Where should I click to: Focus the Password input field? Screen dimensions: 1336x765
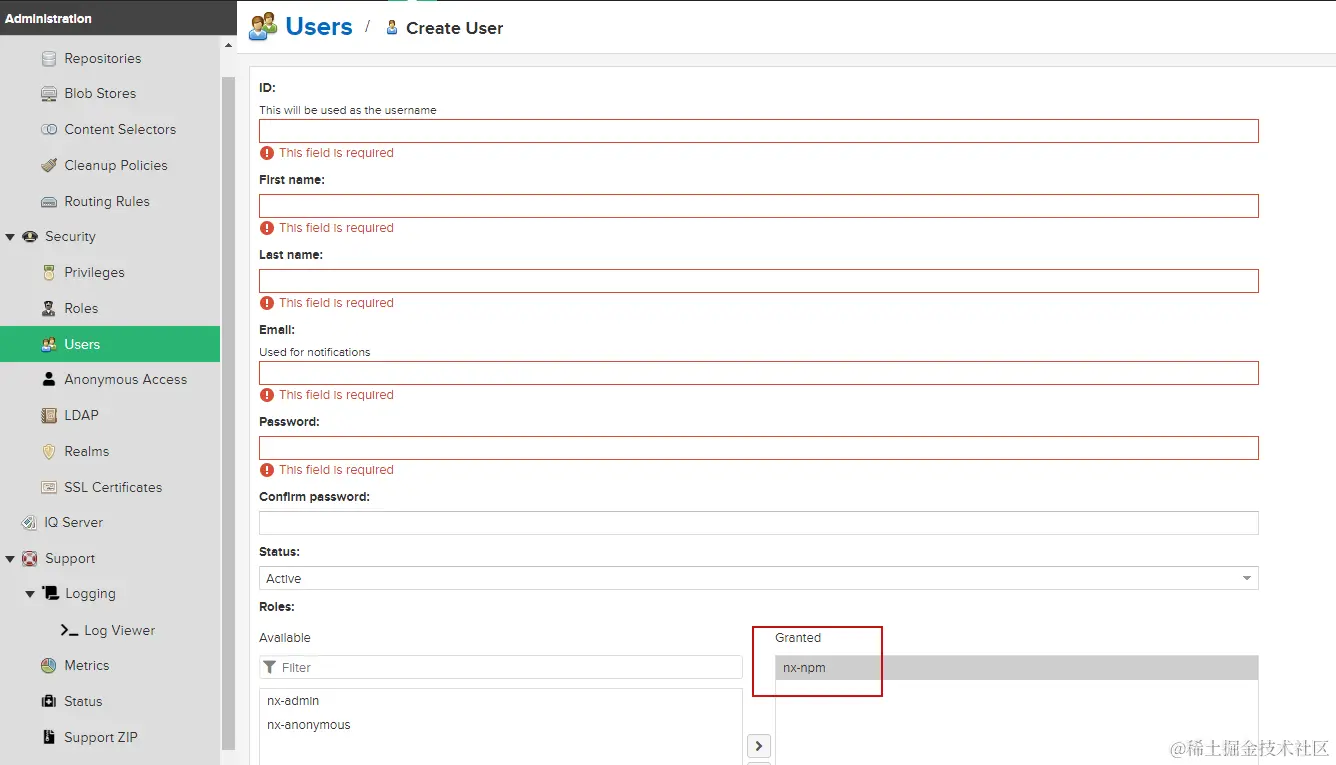click(x=758, y=448)
